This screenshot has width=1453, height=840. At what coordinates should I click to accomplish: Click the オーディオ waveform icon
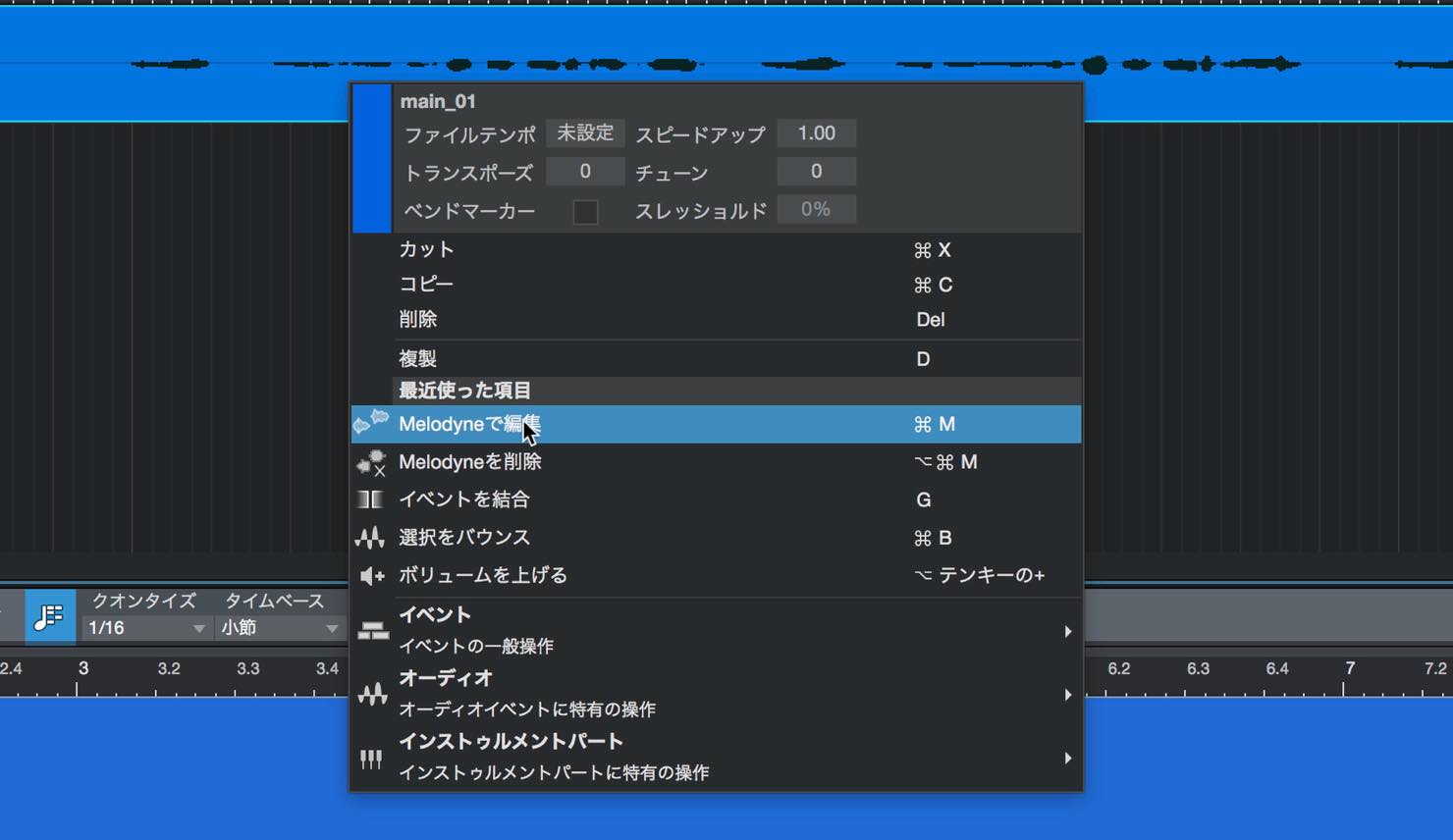(x=373, y=695)
